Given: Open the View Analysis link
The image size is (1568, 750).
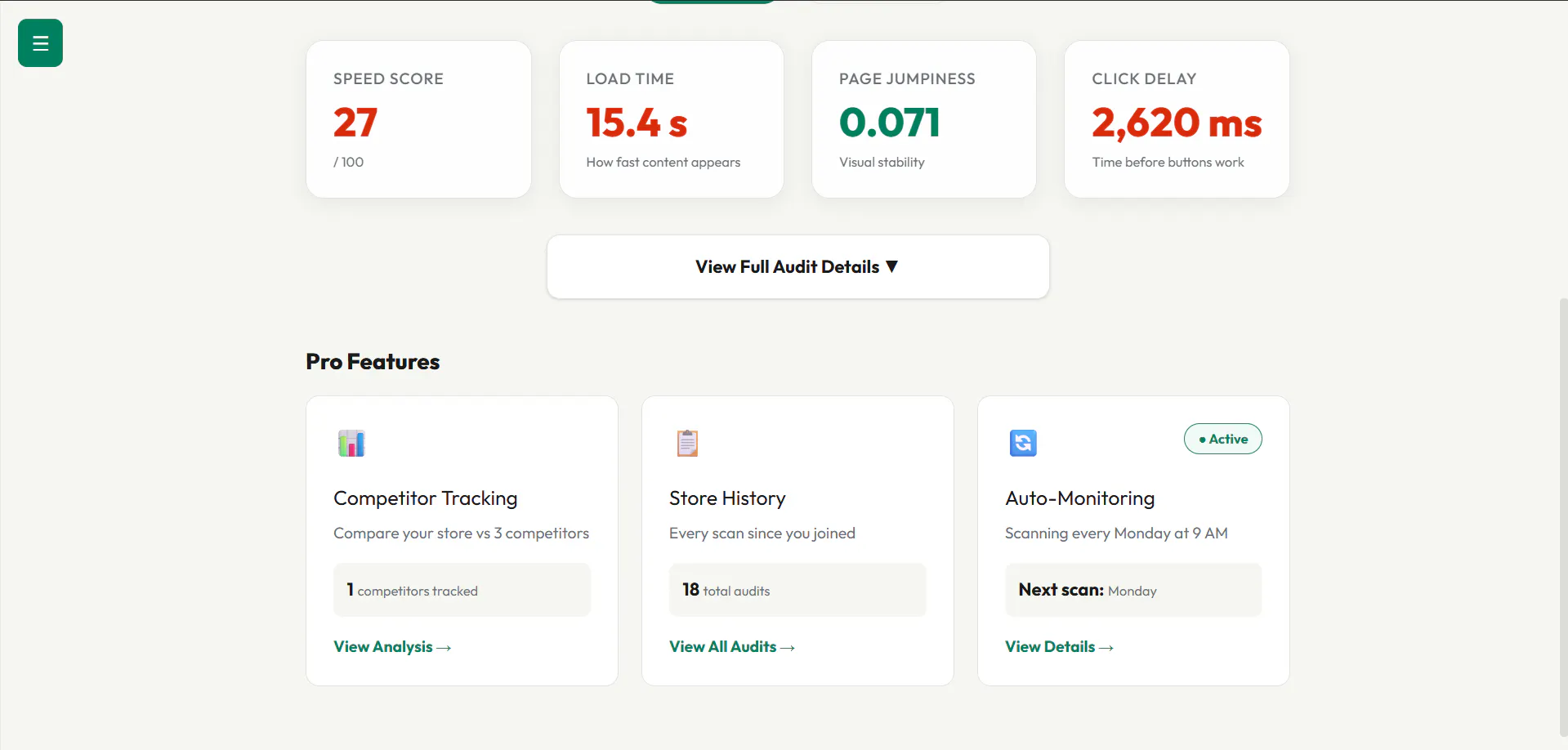Looking at the screenshot, I should [x=392, y=647].
